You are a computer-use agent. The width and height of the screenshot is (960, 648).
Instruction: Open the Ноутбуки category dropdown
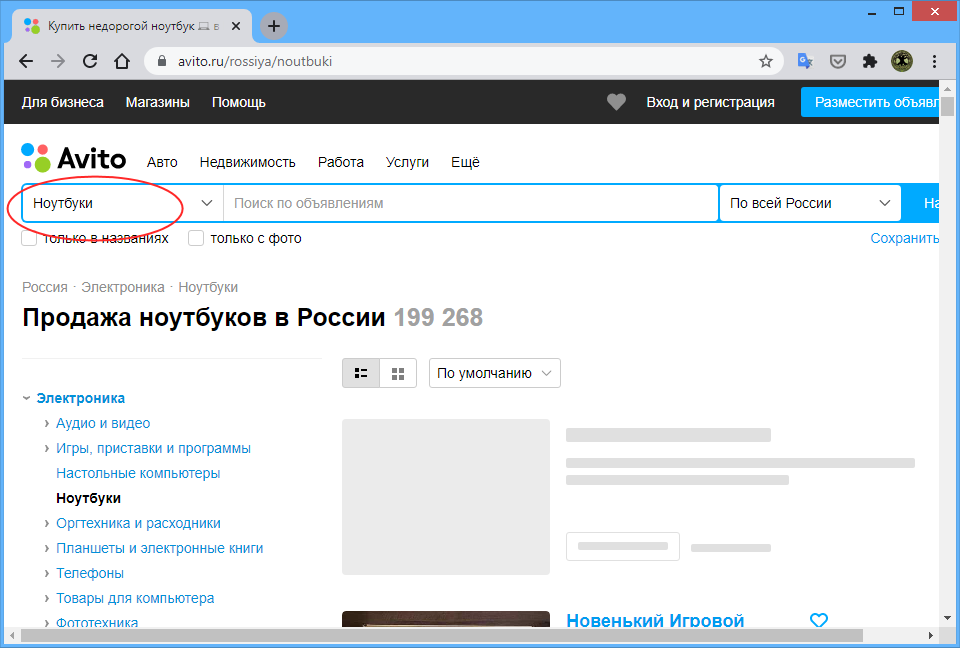point(122,203)
